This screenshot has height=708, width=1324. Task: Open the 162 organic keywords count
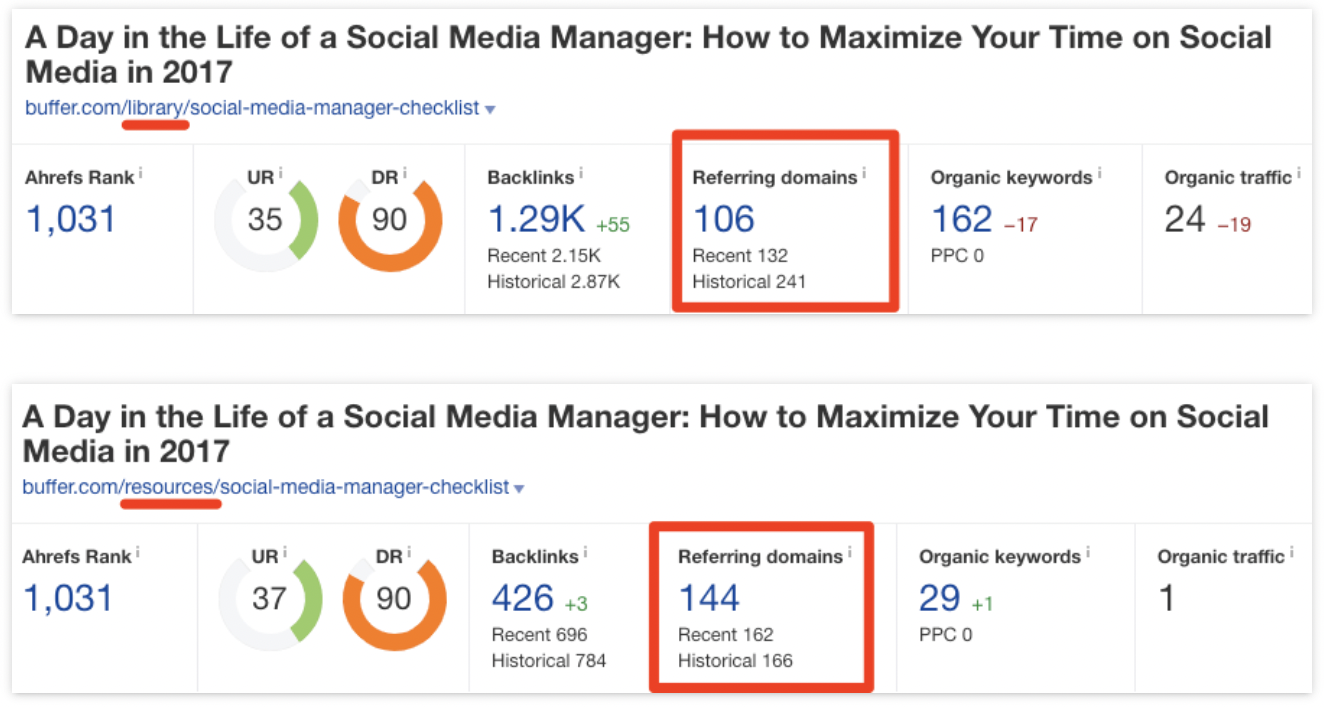pyautogui.click(x=961, y=220)
